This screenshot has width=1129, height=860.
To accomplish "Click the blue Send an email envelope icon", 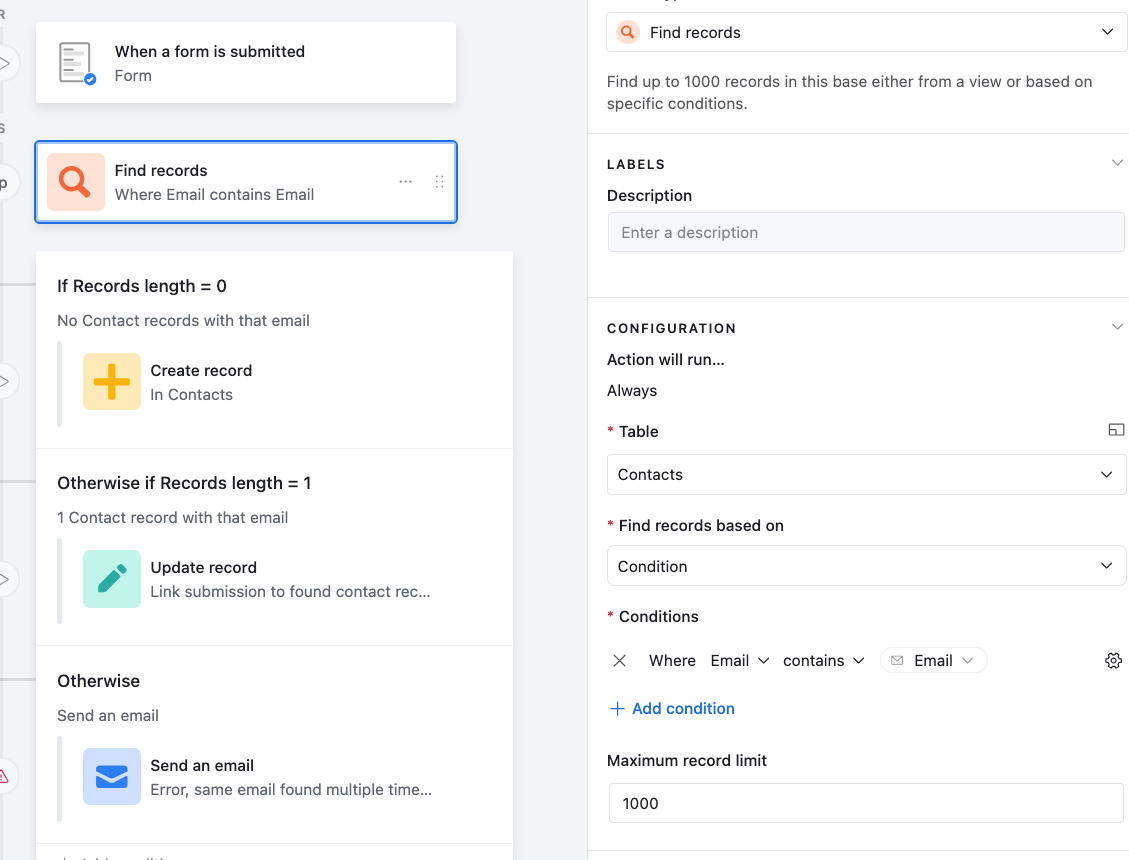I will click(x=112, y=776).
